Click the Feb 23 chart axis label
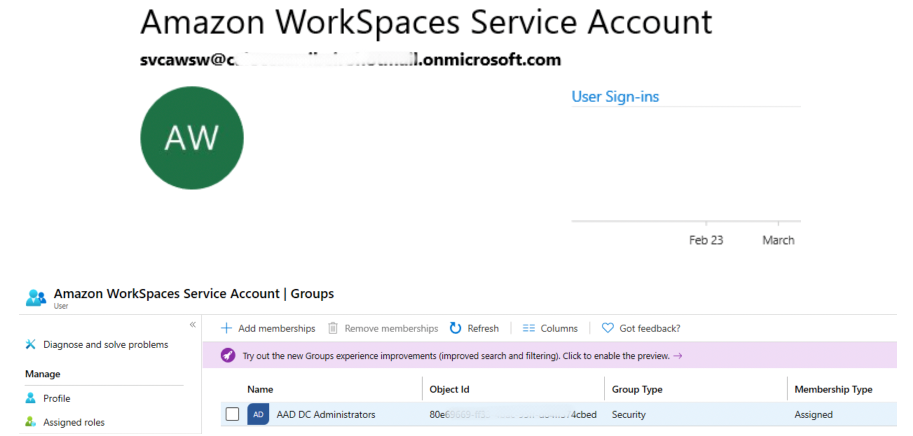This screenshot has width=913, height=436. tap(706, 240)
